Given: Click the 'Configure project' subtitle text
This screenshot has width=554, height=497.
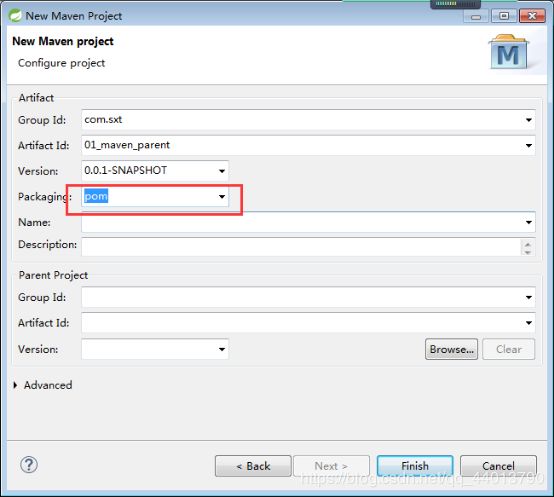Looking at the screenshot, I should point(61,63).
